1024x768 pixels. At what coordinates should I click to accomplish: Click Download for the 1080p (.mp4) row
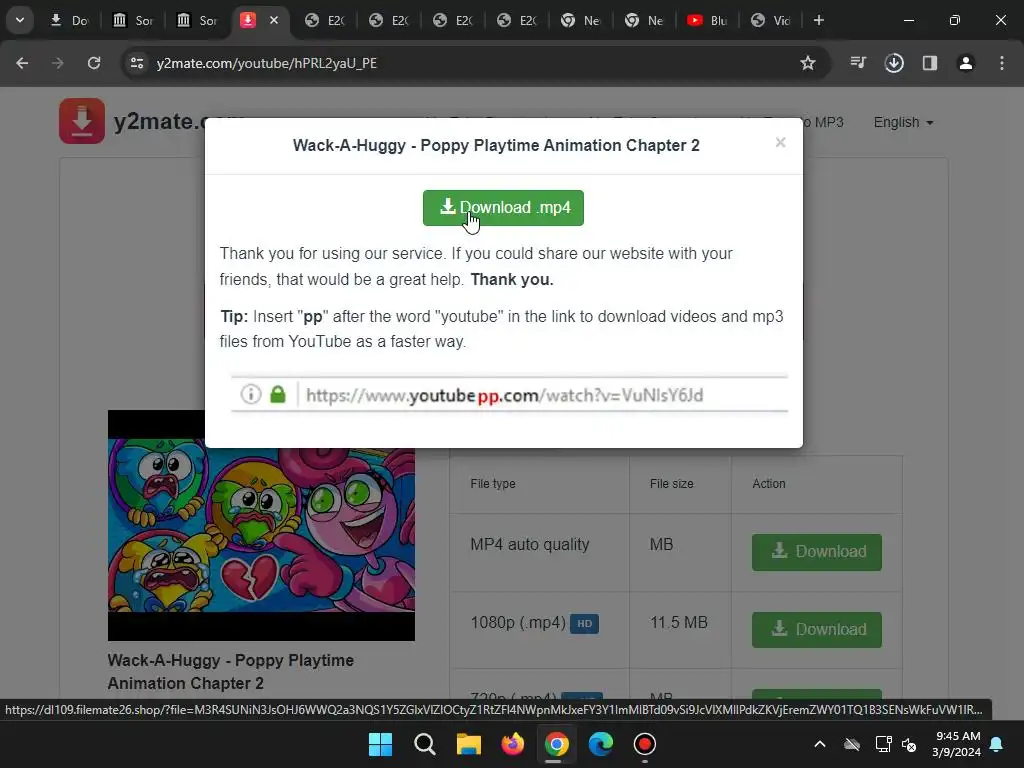pos(816,630)
